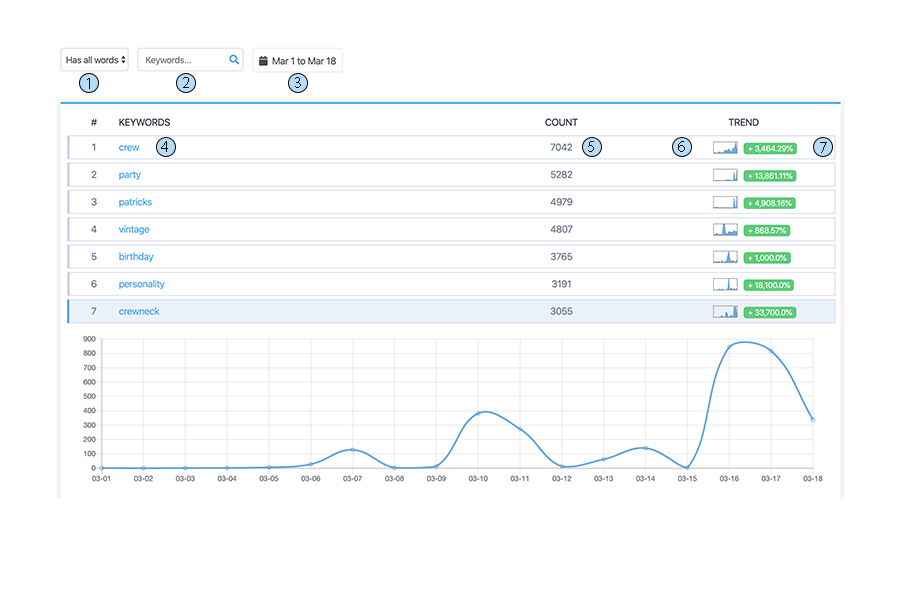This screenshot has width=900, height=600.
Task: Select the crewneck keyword link
Action: tap(138, 311)
